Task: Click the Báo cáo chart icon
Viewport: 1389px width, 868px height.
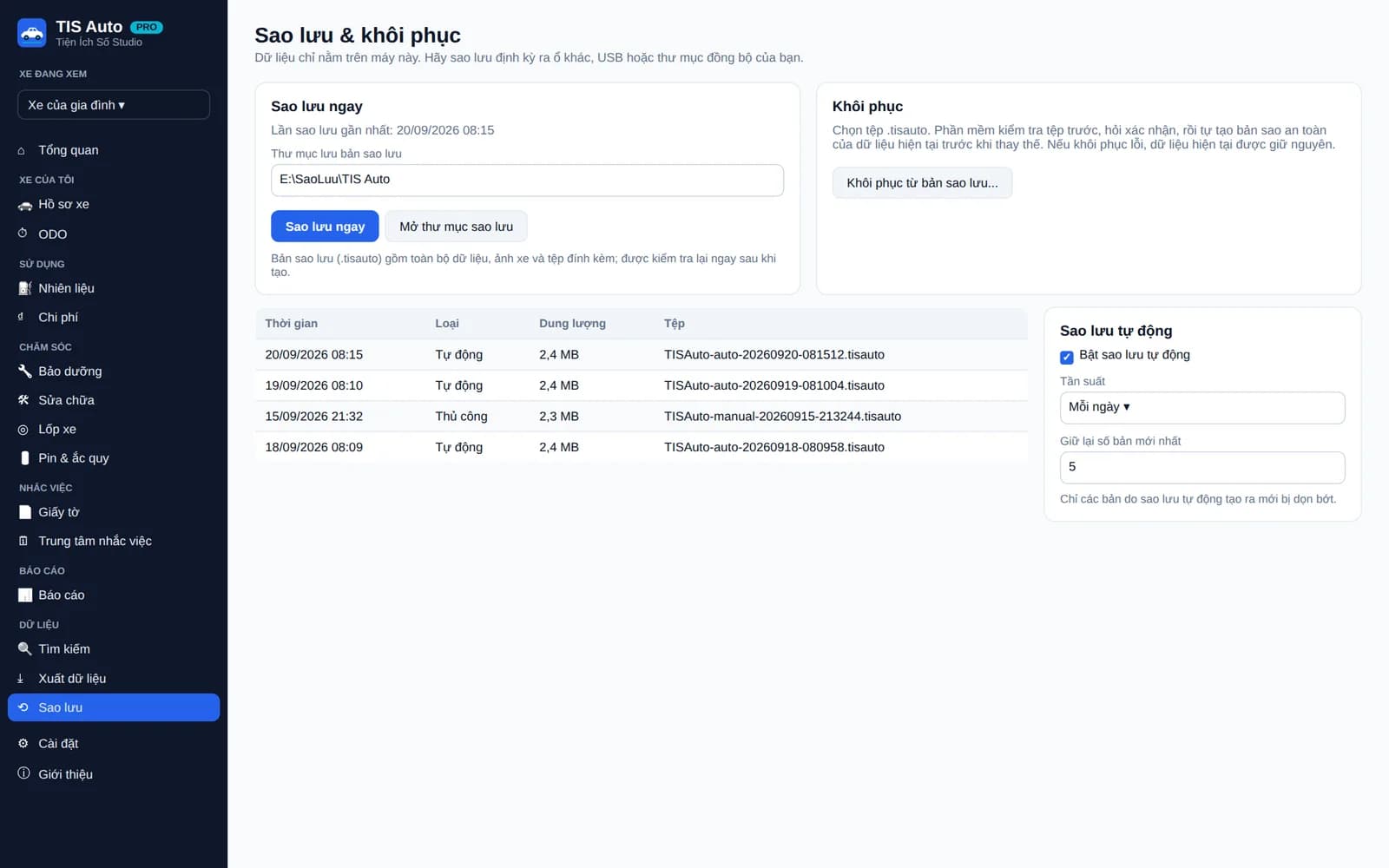Action: (x=25, y=595)
